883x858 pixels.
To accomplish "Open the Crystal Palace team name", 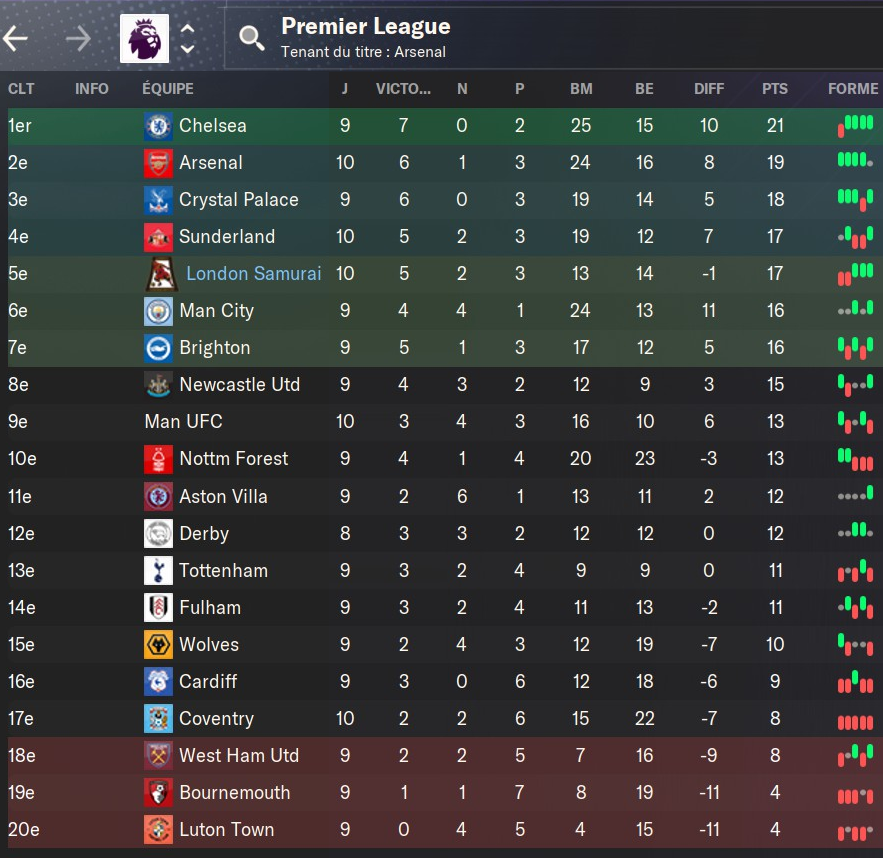I will coord(239,199).
